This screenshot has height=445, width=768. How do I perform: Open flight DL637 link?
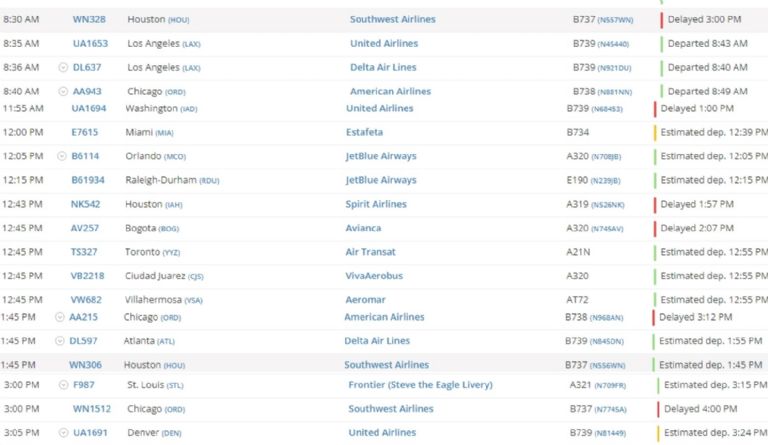(87, 68)
